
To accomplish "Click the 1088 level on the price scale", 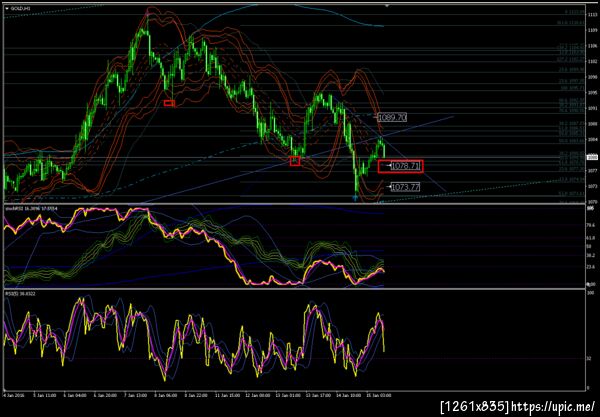I will [x=592, y=124].
